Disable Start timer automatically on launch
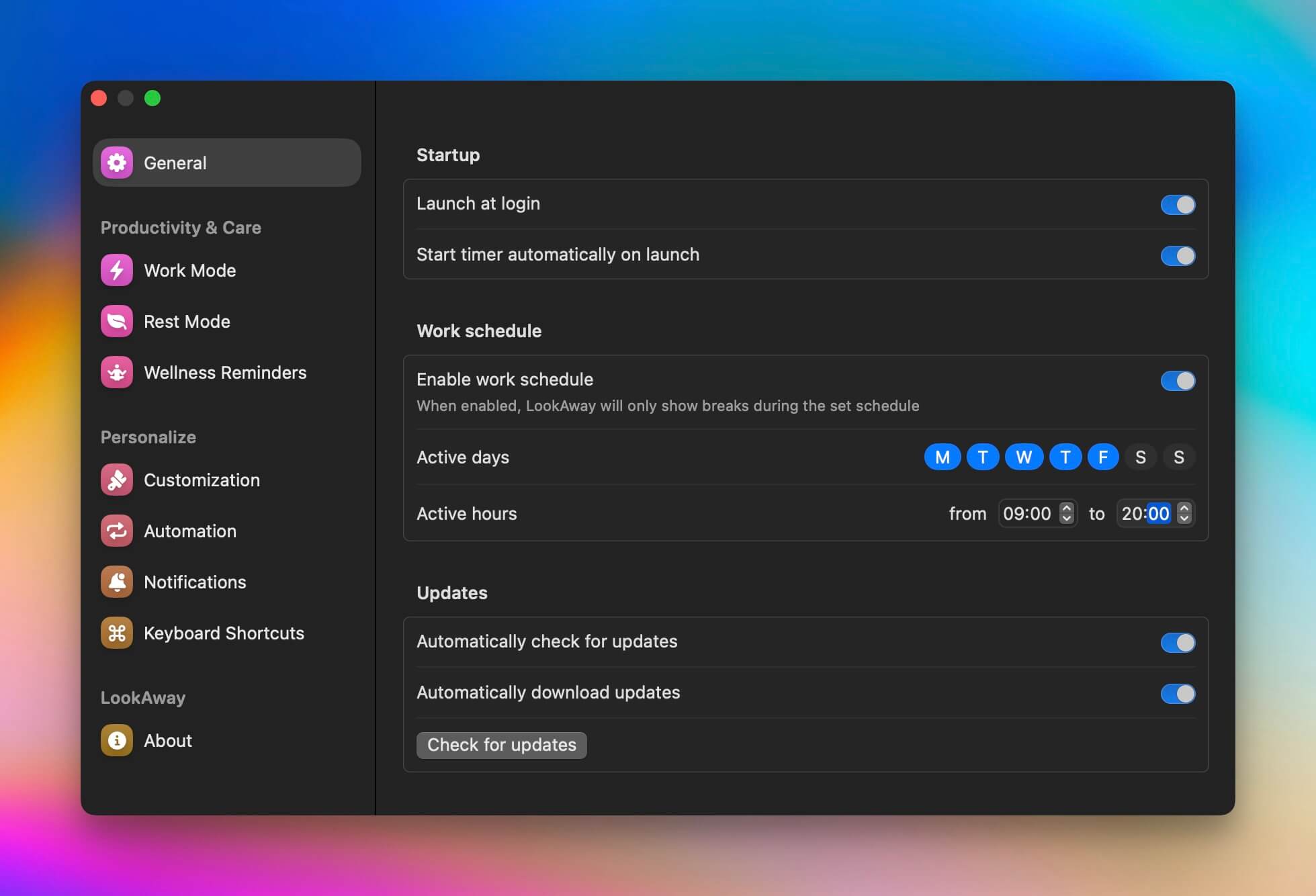The height and width of the screenshot is (896, 1316). click(1178, 255)
